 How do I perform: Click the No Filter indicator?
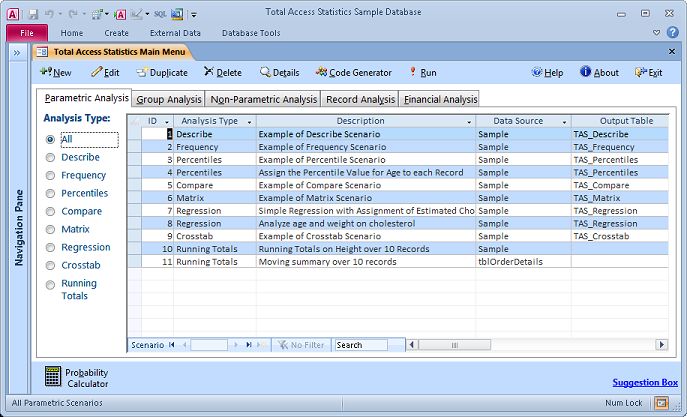click(301, 345)
